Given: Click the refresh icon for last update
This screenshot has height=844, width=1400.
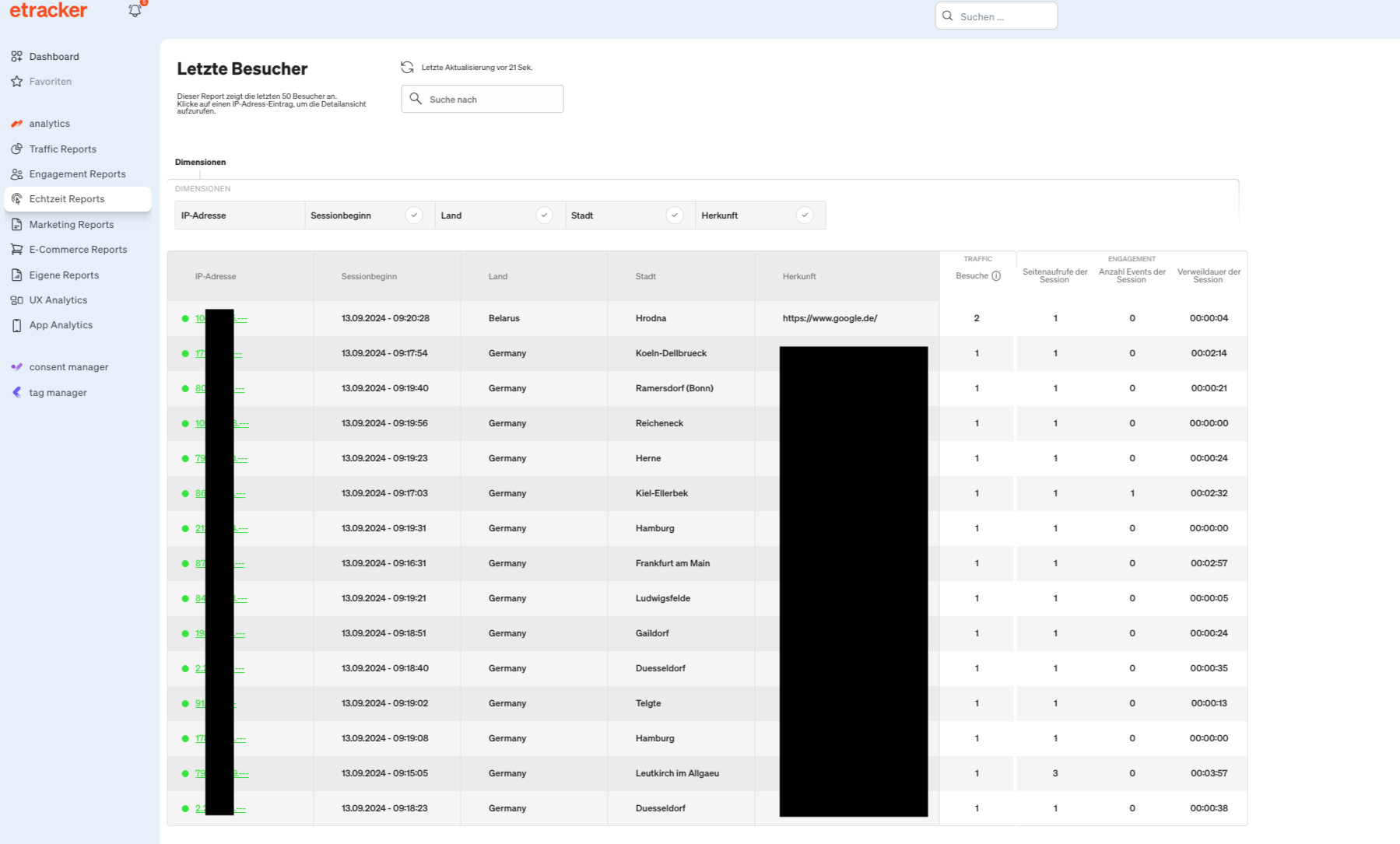Looking at the screenshot, I should coord(407,68).
